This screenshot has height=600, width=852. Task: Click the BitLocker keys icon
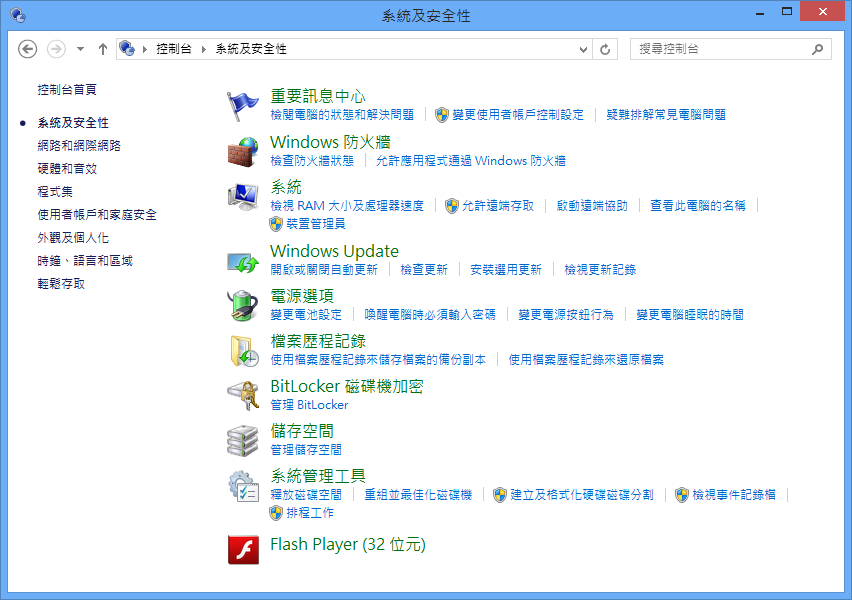tap(243, 395)
